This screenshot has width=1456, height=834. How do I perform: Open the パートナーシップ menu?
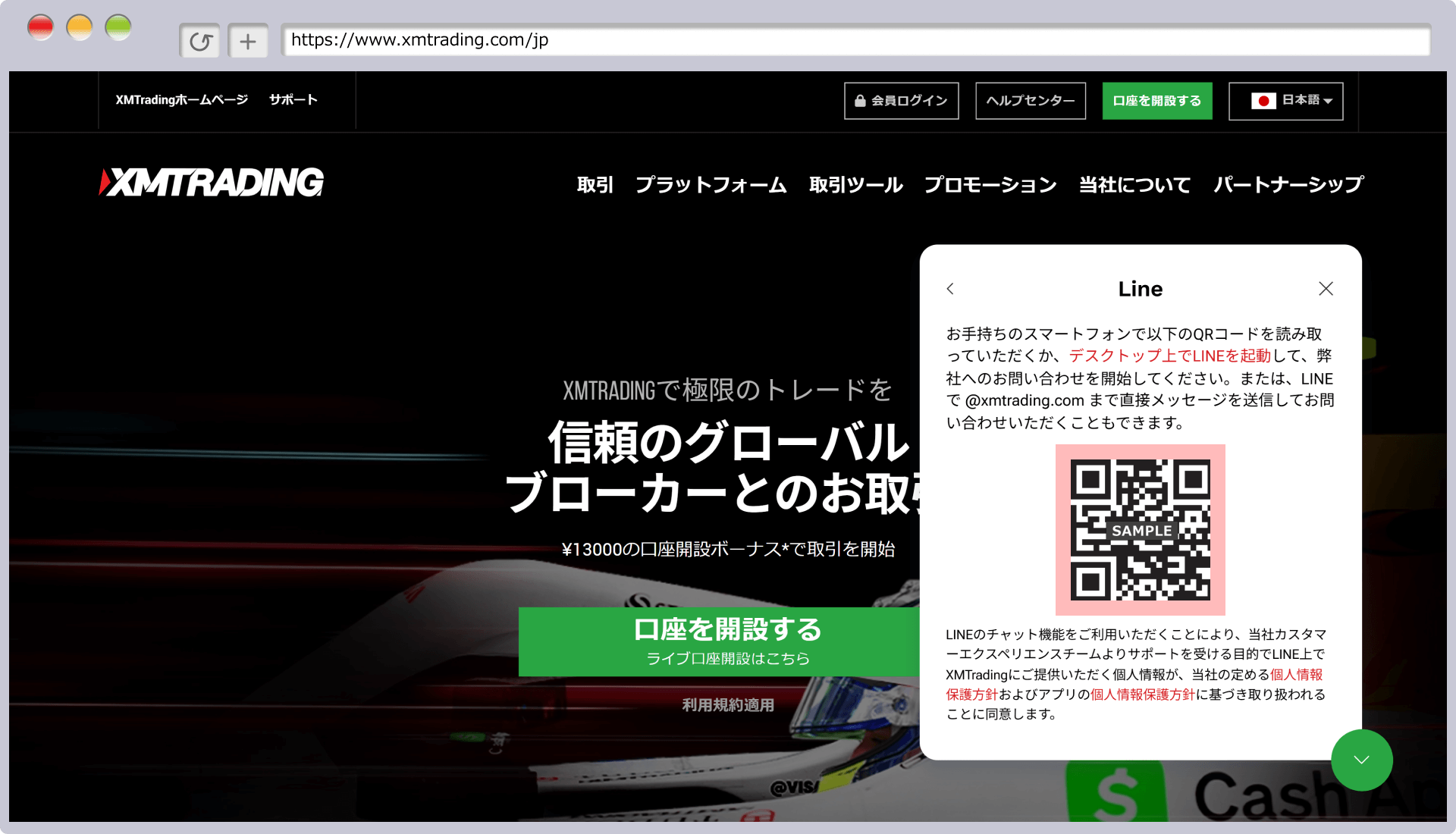click(x=1288, y=184)
